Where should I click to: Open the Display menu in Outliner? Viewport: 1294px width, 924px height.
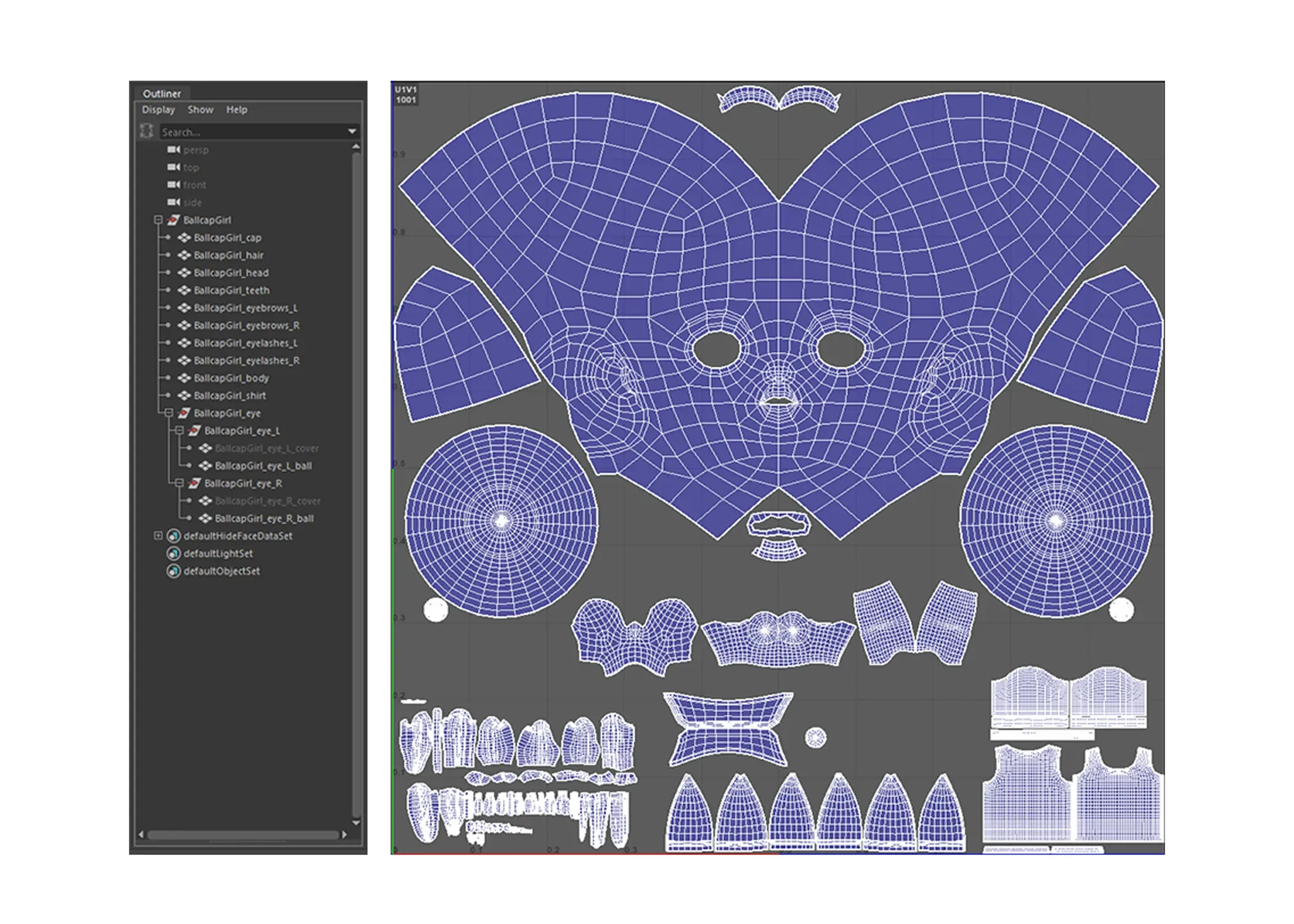click(158, 110)
